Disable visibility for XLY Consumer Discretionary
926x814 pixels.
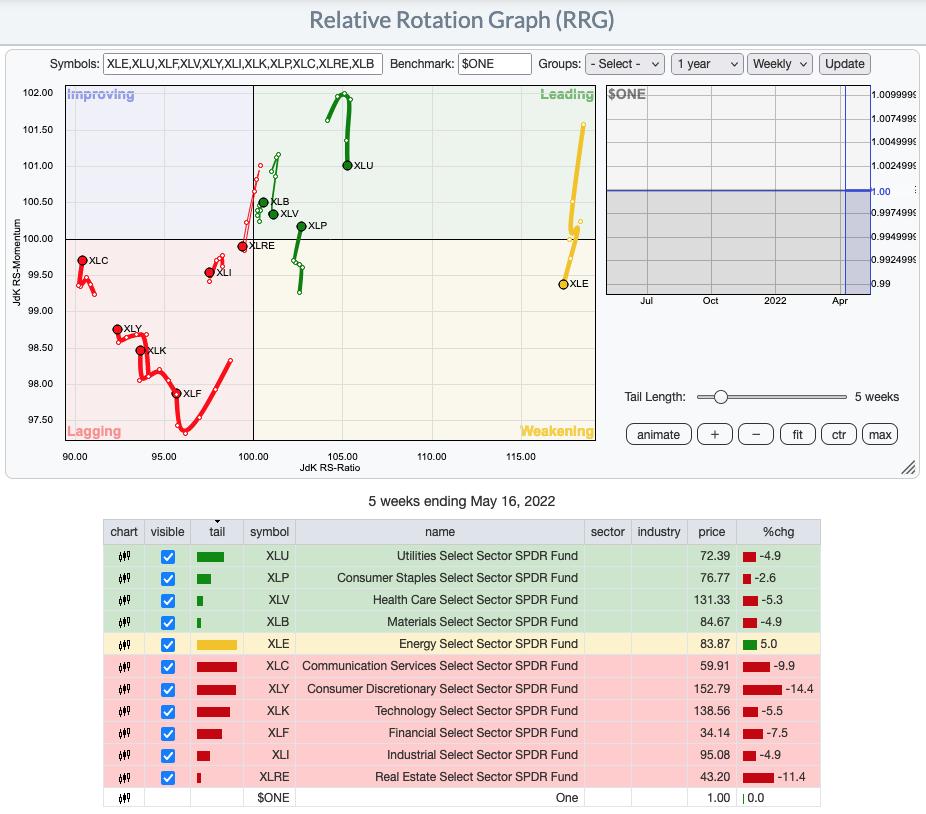168,689
